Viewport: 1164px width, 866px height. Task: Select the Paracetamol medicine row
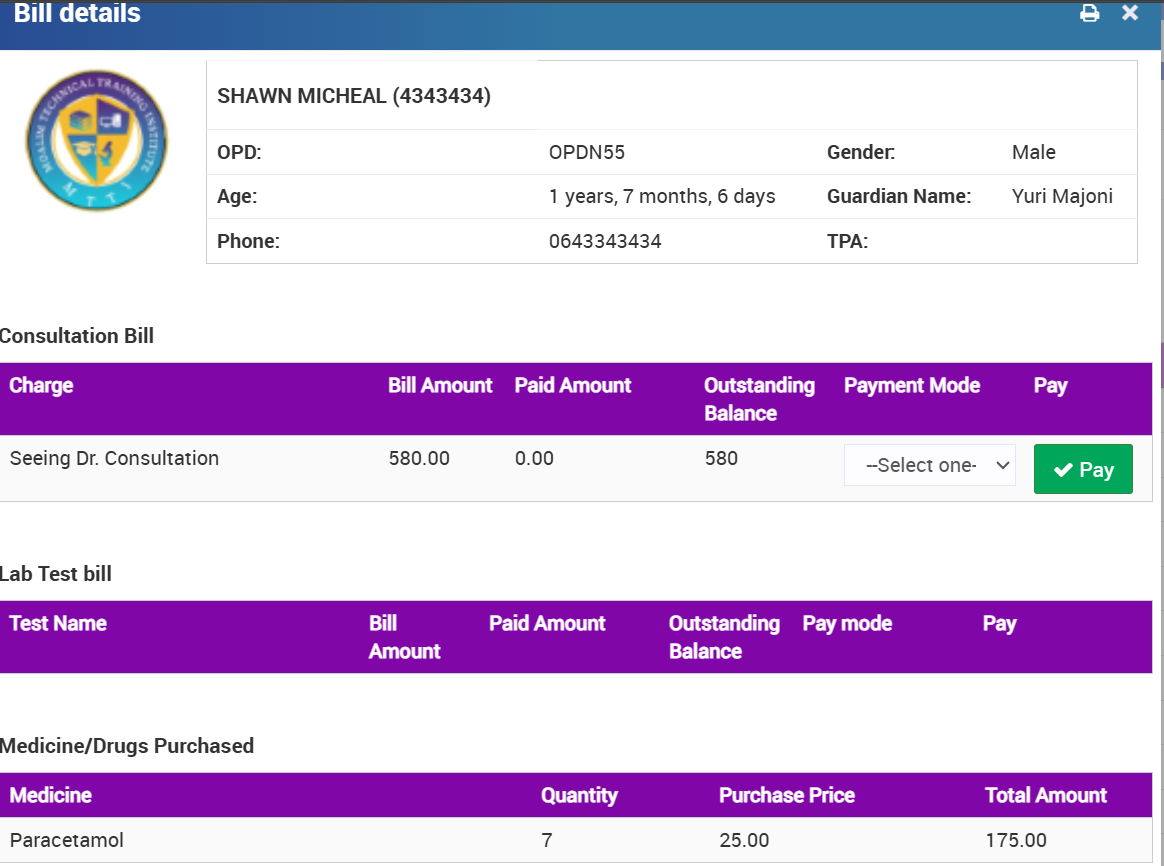(x=67, y=840)
